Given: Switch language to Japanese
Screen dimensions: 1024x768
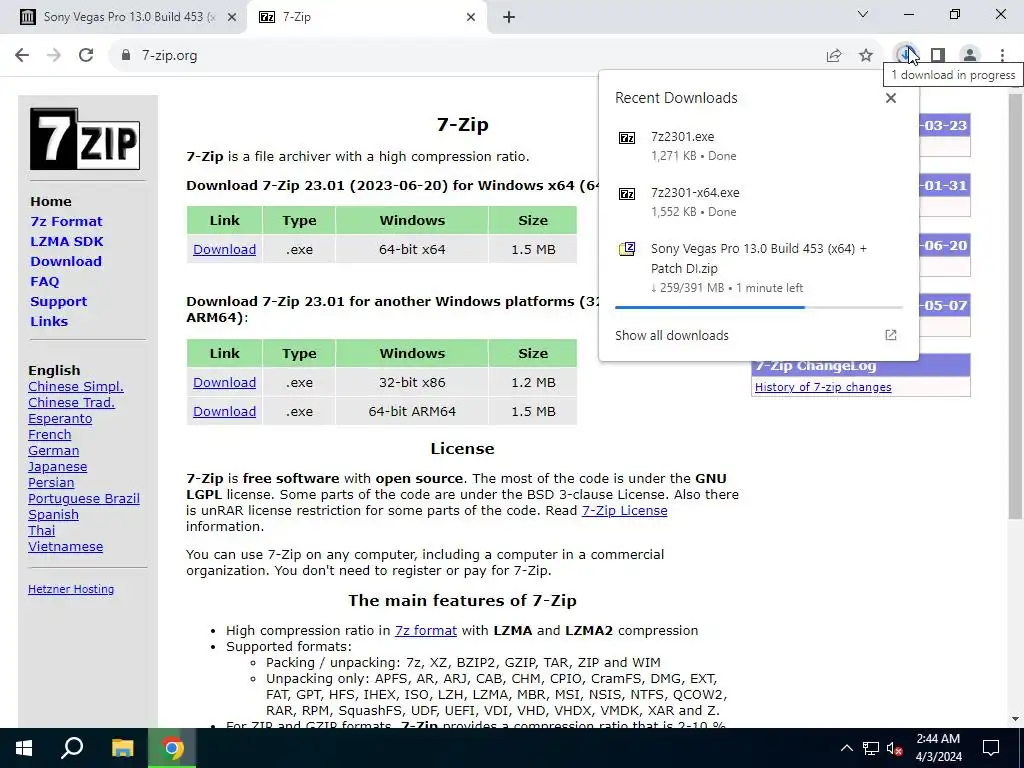Looking at the screenshot, I should click(x=57, y=466).
